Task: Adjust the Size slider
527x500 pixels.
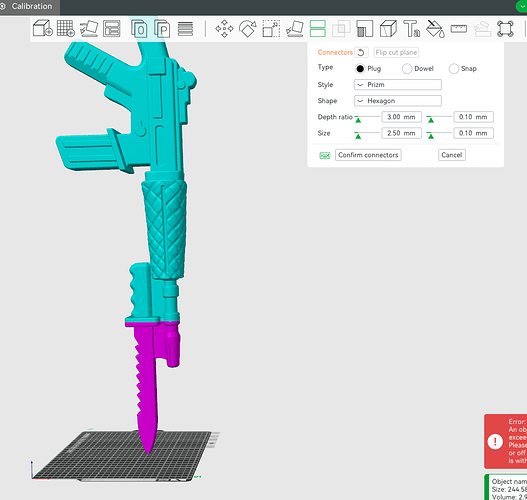Action: (x=367, y=134)
